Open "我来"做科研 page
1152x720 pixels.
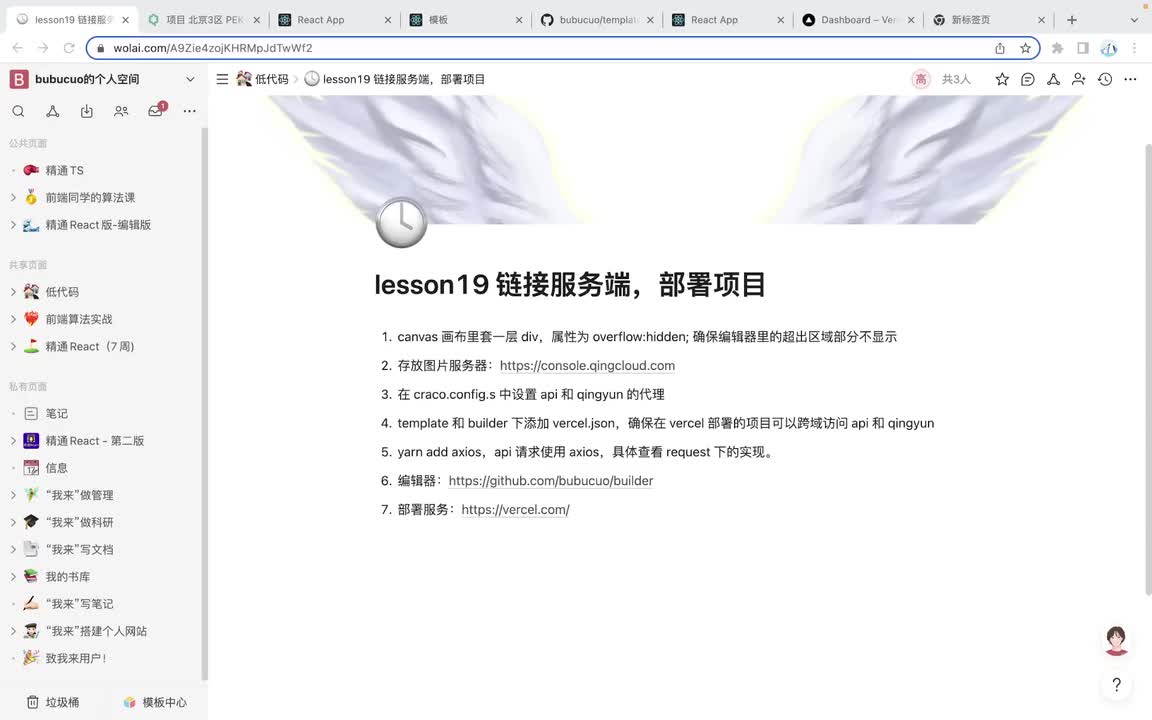pyautogui.click(x=79, y=522)
